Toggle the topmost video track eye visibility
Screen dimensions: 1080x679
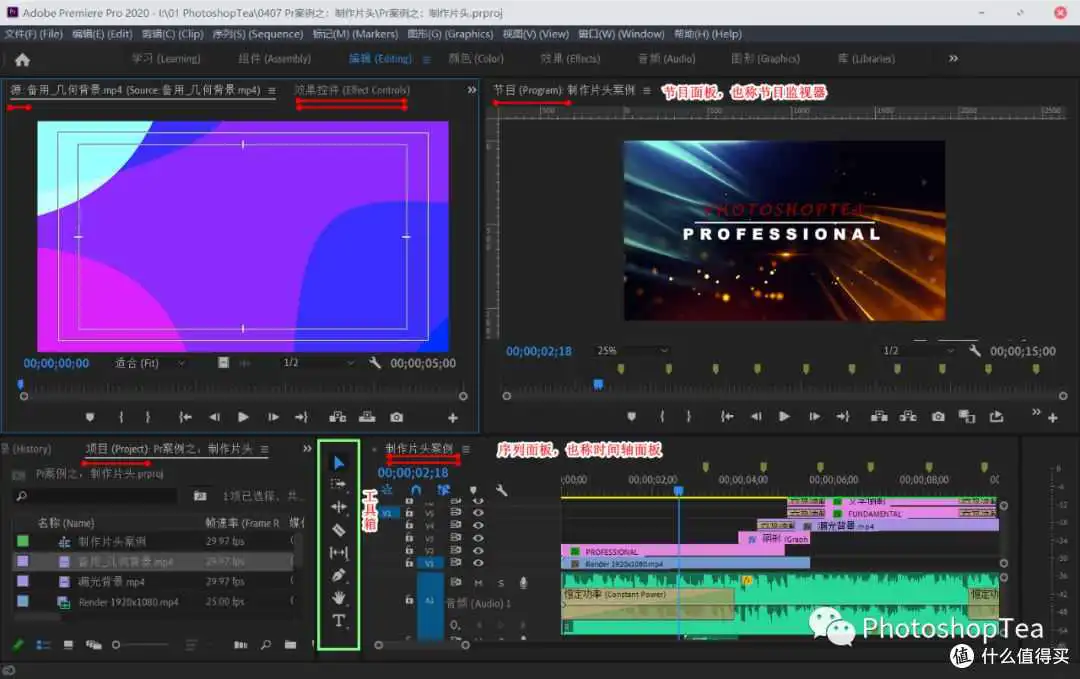pyautogui.click(x=479, y=501)
